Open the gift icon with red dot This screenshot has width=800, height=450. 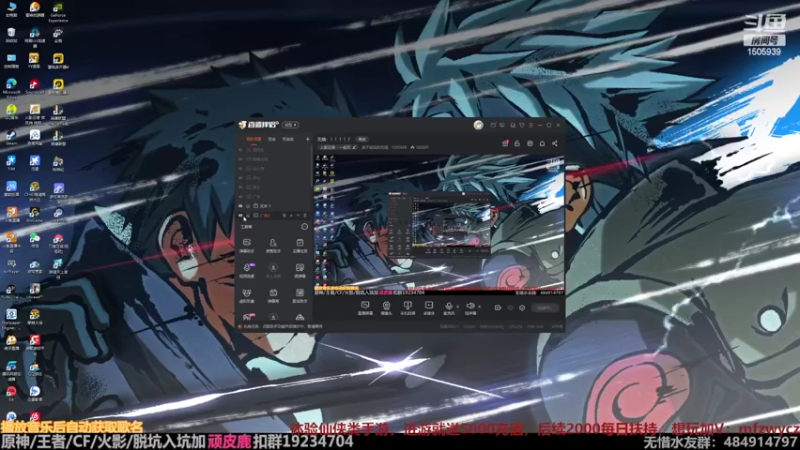(505, 143)
